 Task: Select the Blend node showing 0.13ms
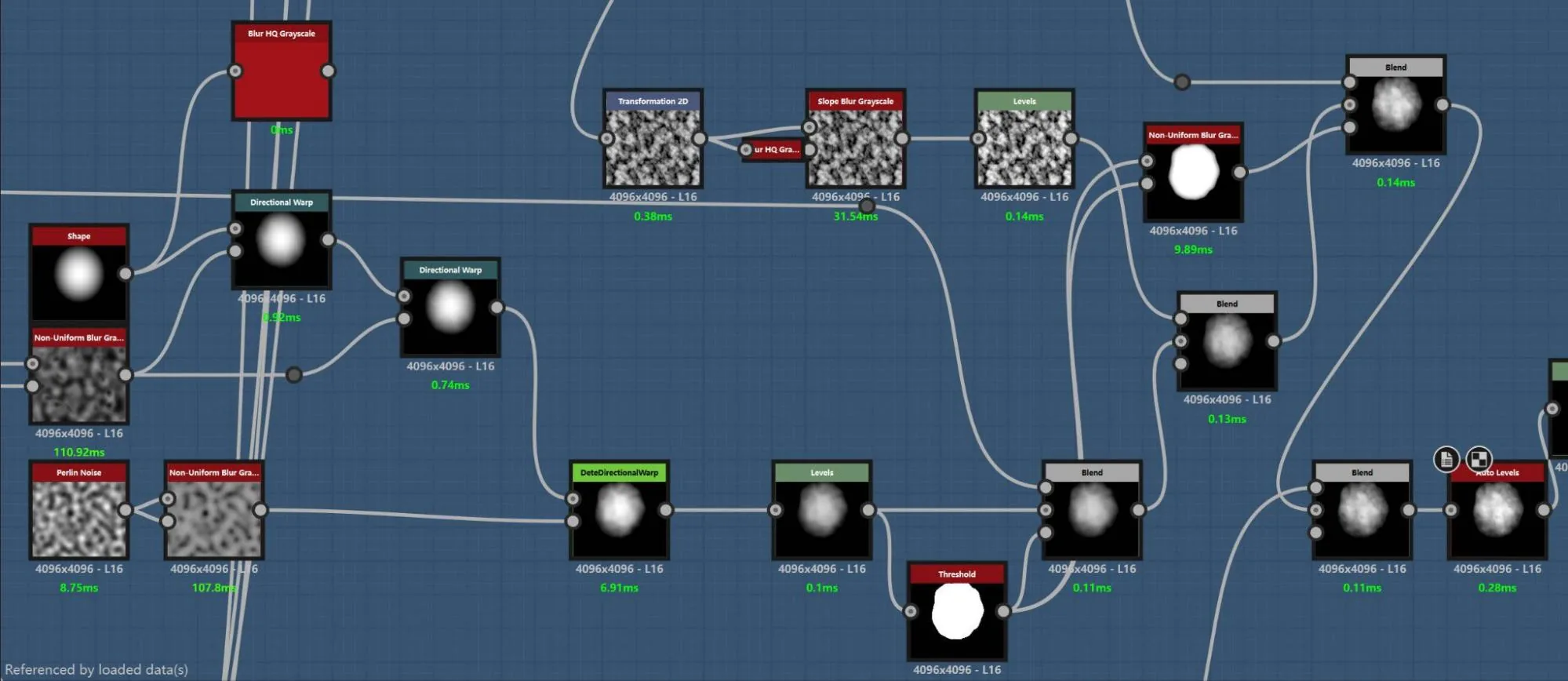click(1228, 341)
